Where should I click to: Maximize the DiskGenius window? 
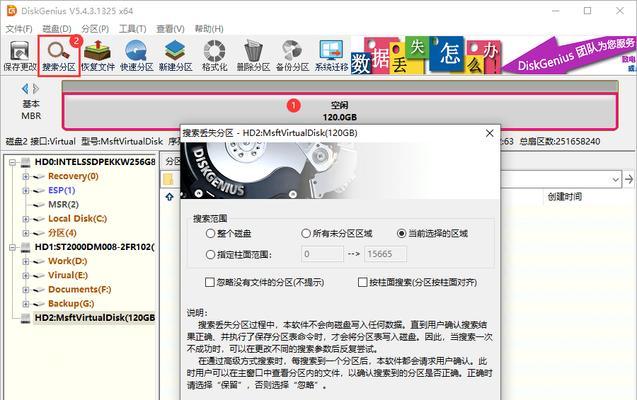[587, 11]
